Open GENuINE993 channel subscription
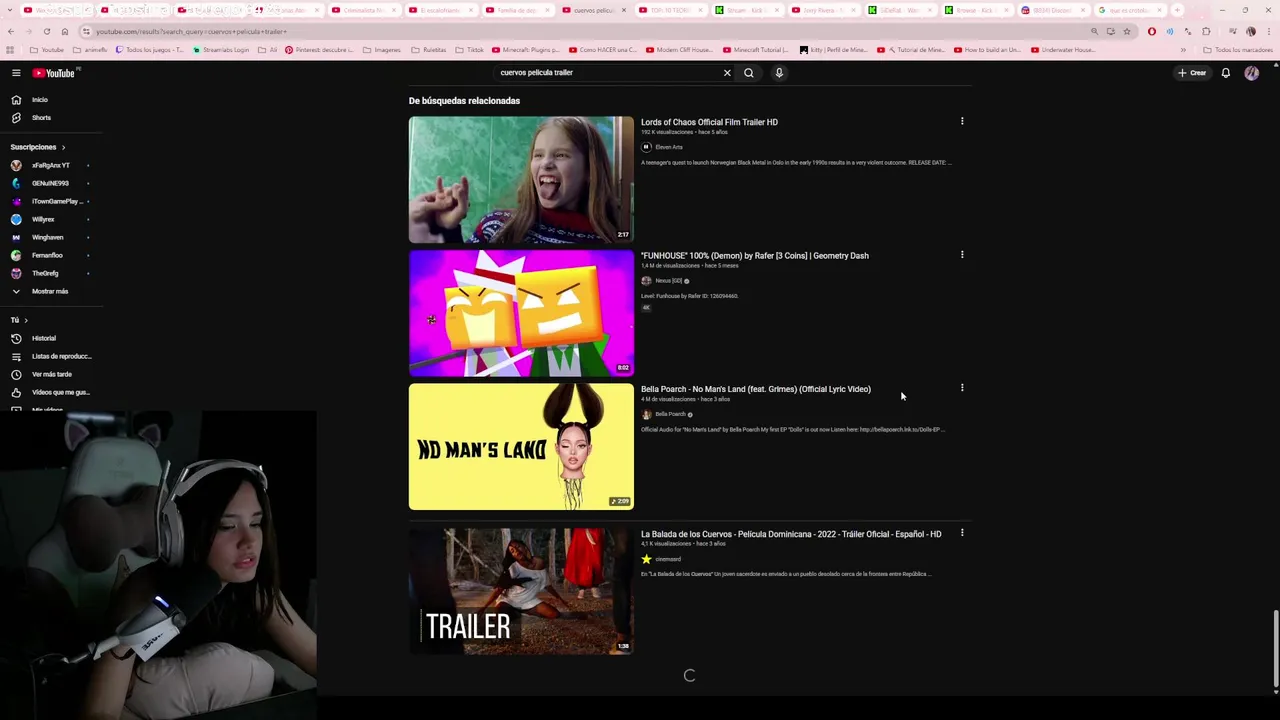This screenshot has width=1280, height=720. 50,183
